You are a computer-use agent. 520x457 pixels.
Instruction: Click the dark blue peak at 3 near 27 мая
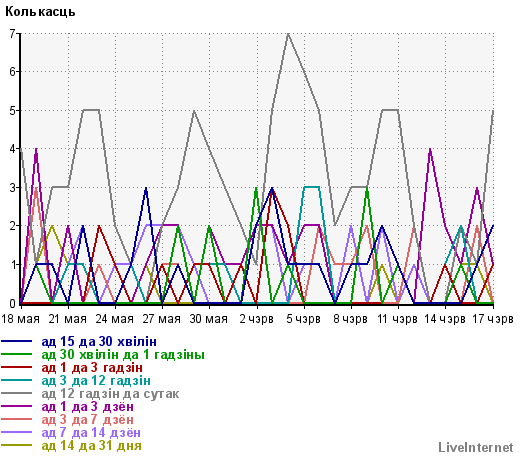click(x=146, y=188)
